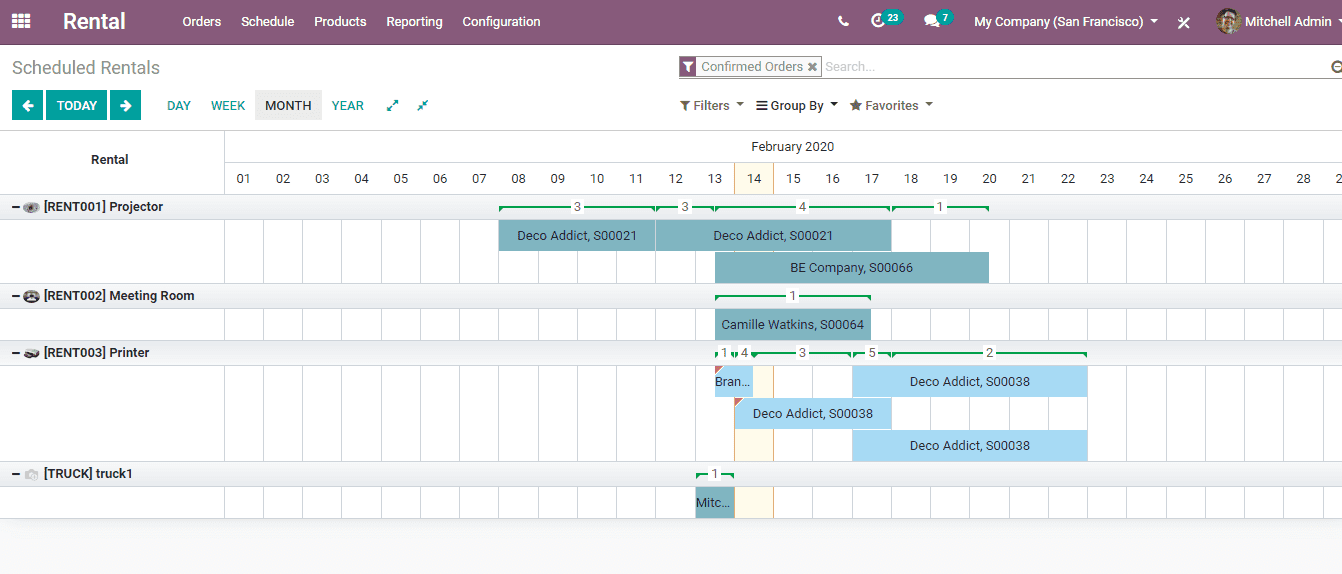Switch to YEAR view

pyautogui.click(x=348, y=105)
